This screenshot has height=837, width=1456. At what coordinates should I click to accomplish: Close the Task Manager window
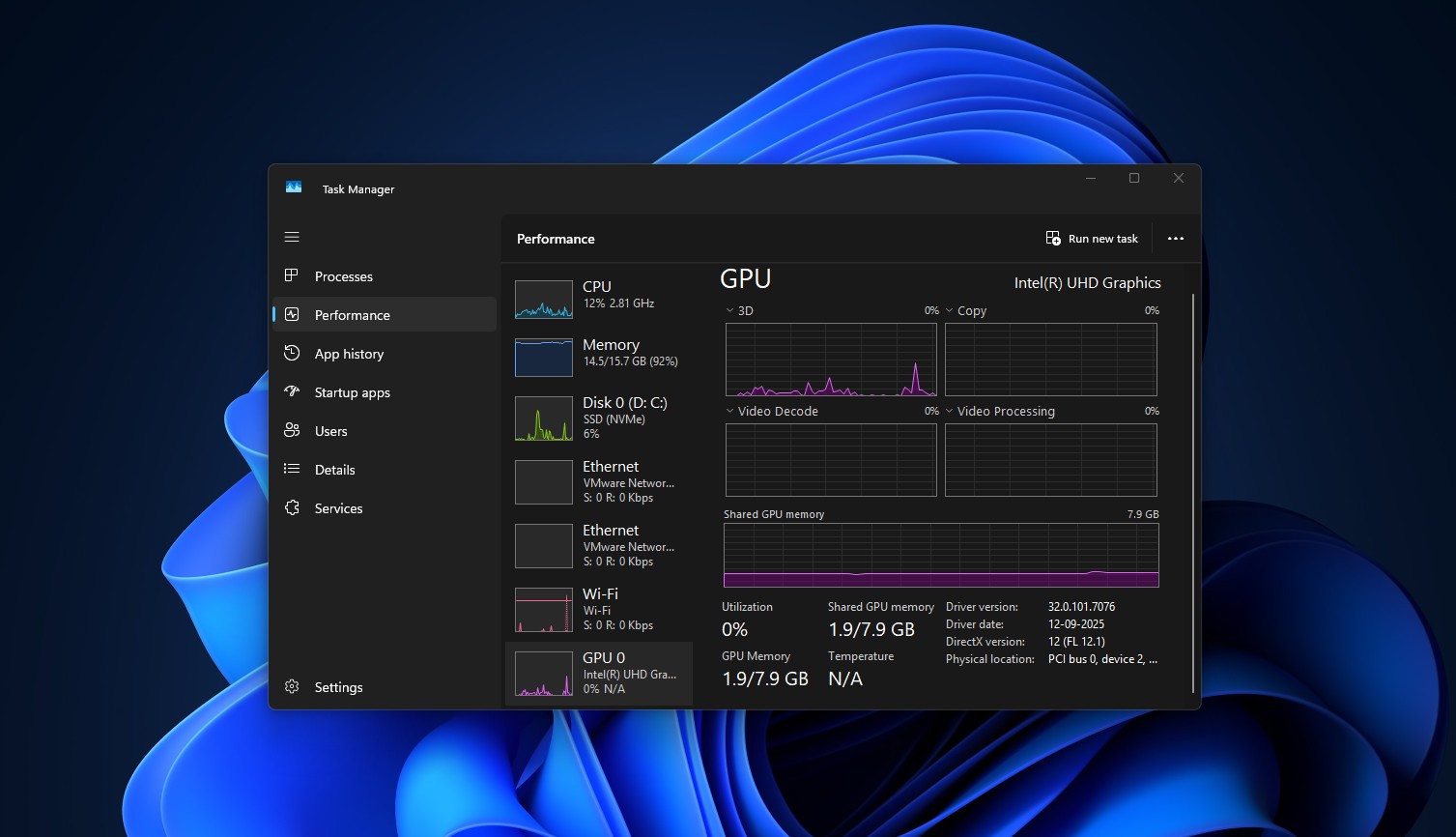point(1178,178)
